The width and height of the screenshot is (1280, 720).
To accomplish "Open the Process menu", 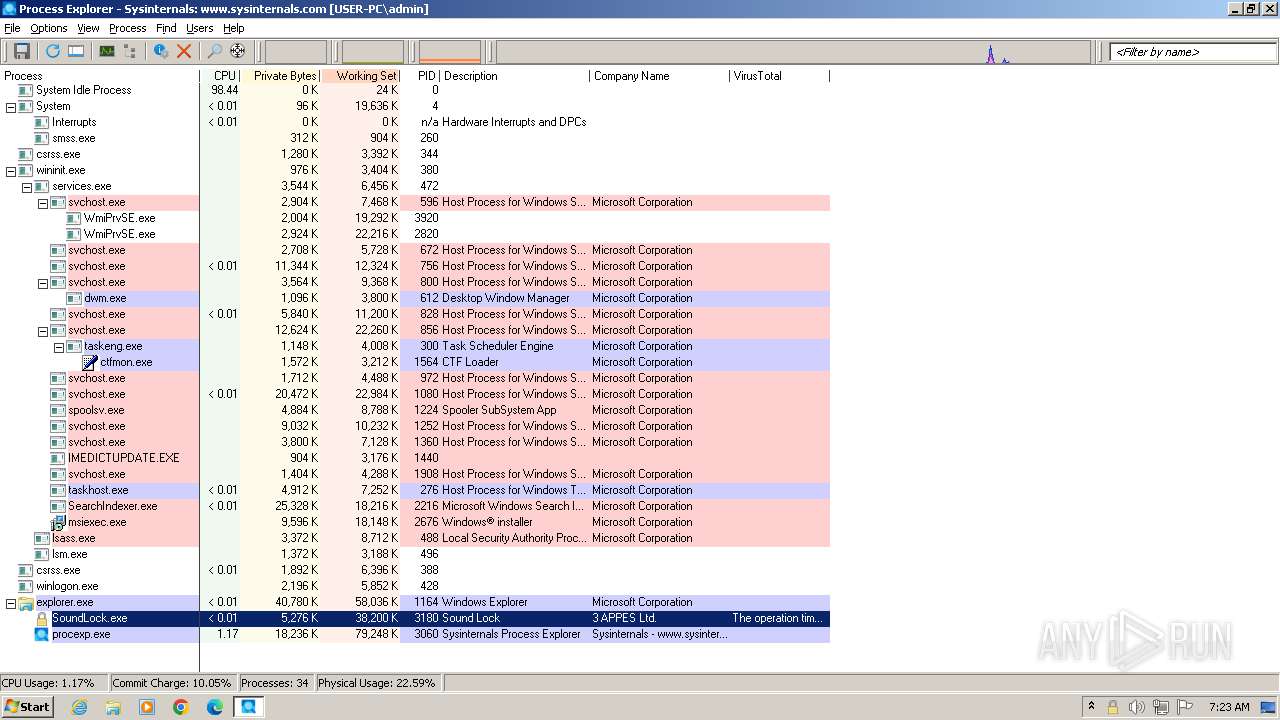I will click(x=127, y=28).
